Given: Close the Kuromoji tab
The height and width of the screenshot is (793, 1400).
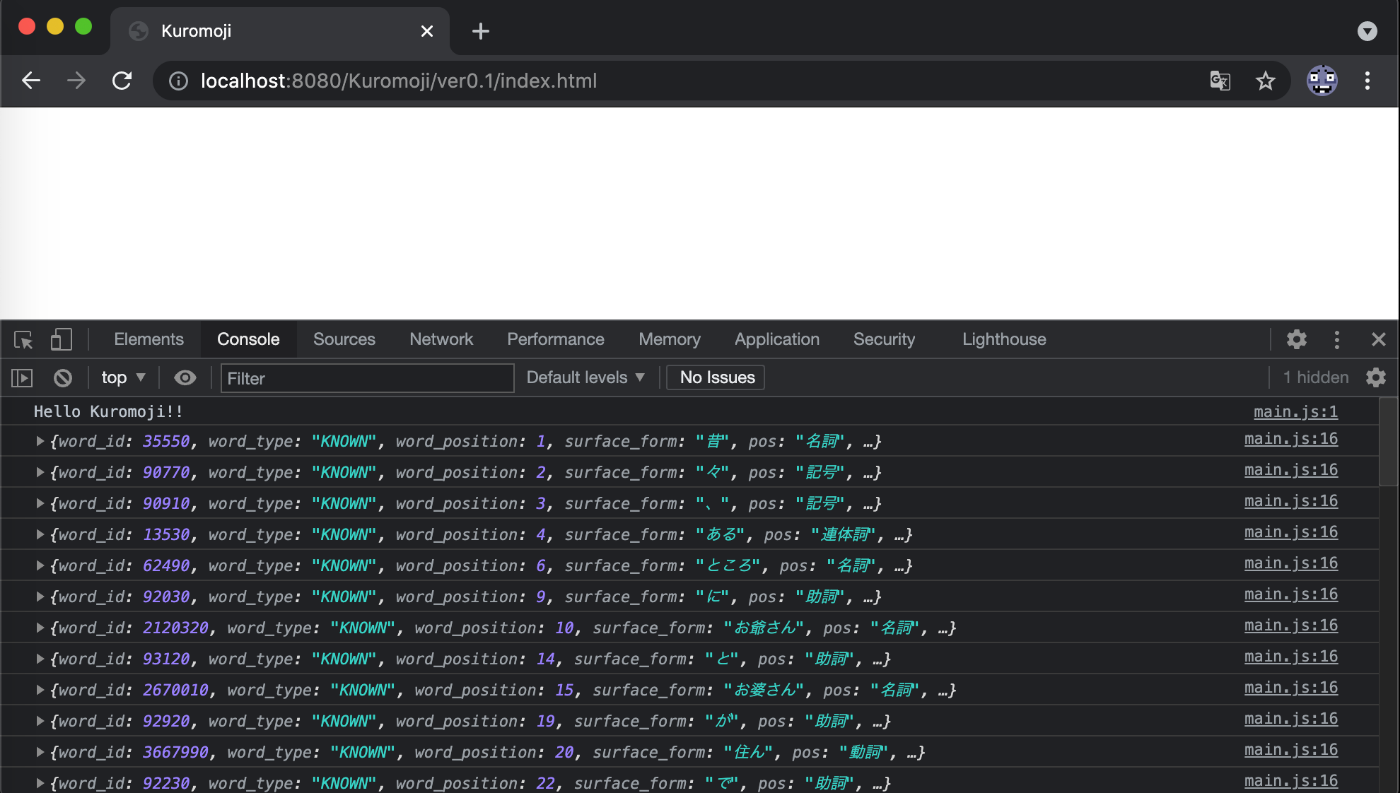Looking at the screenshot, I should pyautogui.click(x=427, y=31).
